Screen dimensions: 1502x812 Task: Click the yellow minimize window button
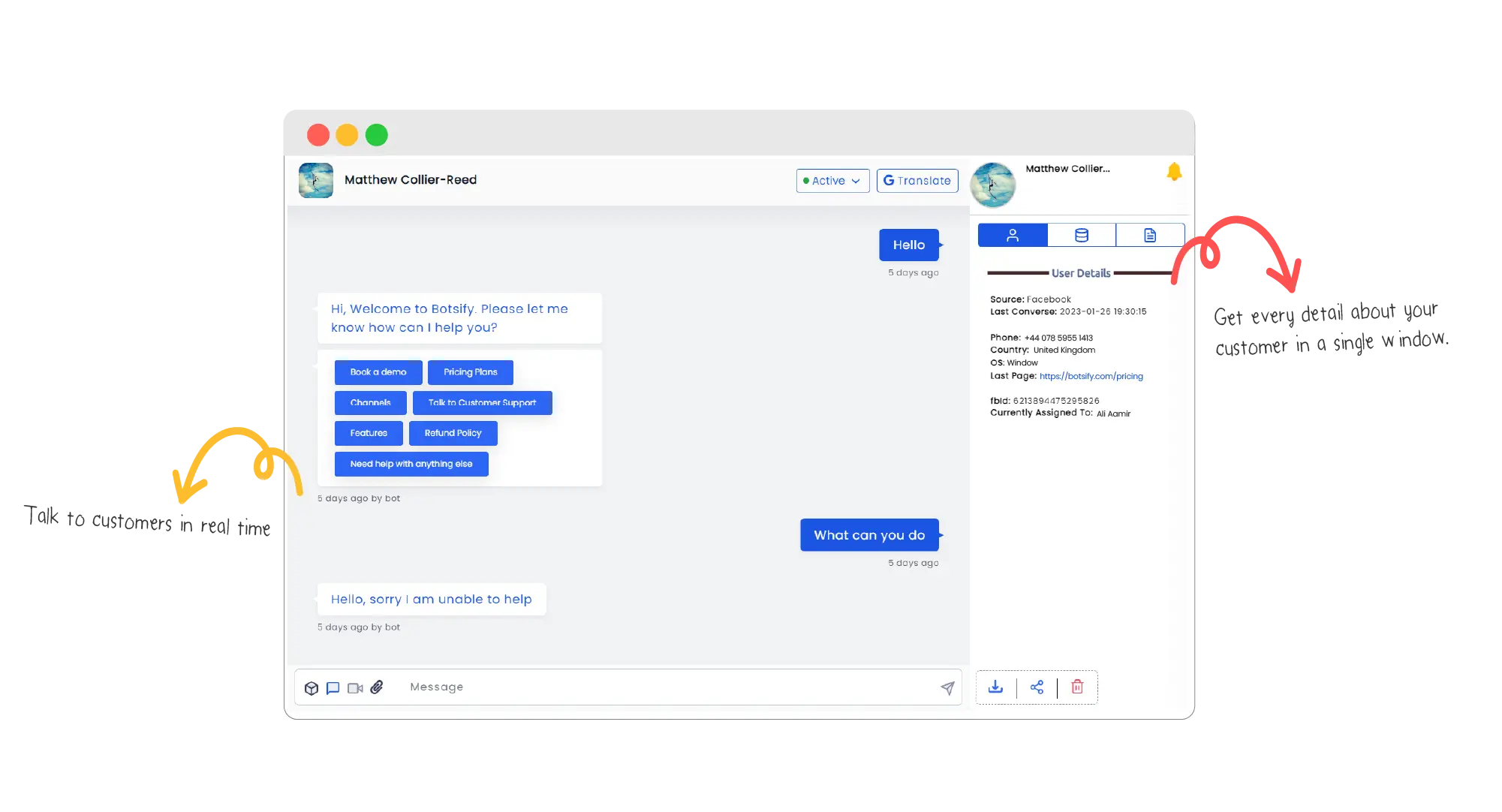click(x=347, y=135)
